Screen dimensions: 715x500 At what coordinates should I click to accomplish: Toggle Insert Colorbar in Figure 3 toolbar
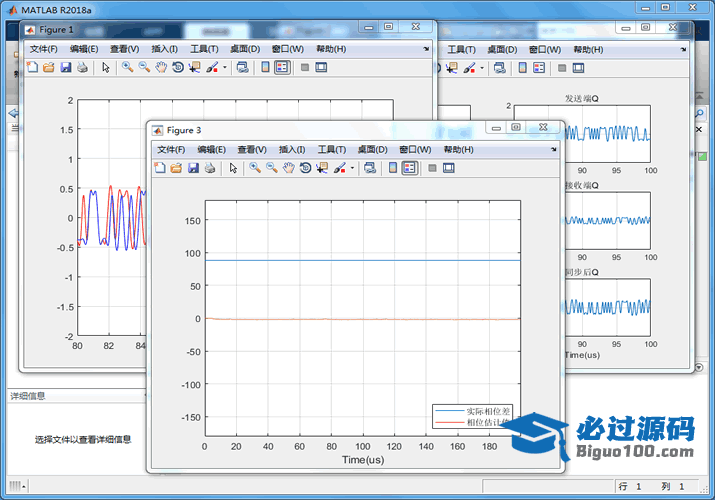tap(394, 168)
